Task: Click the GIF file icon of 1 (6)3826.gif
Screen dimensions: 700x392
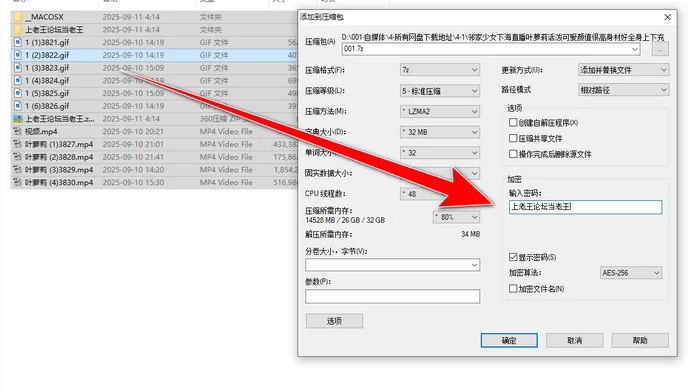Action: [18, 106]
